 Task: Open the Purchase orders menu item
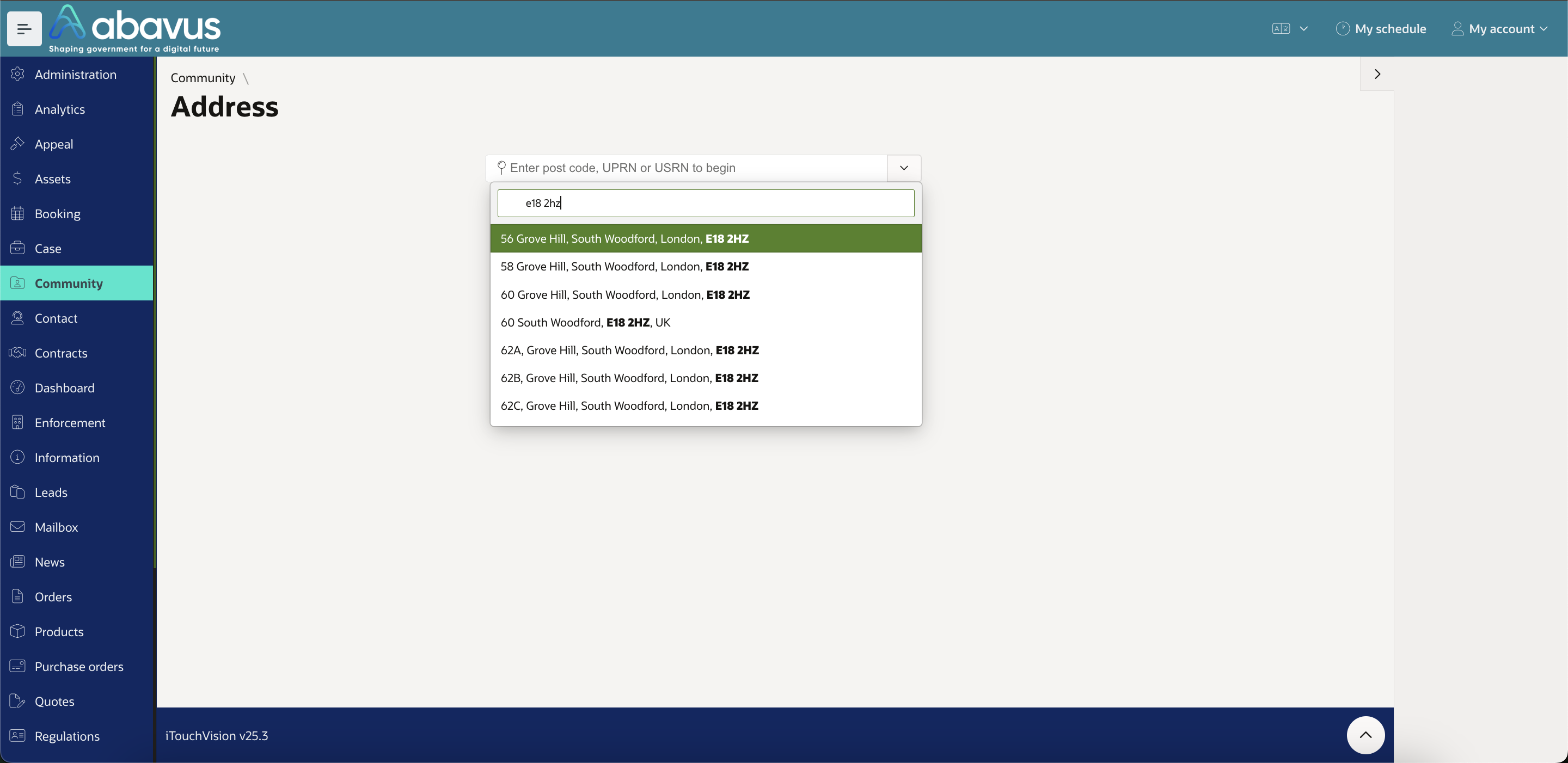click(77, 666)
